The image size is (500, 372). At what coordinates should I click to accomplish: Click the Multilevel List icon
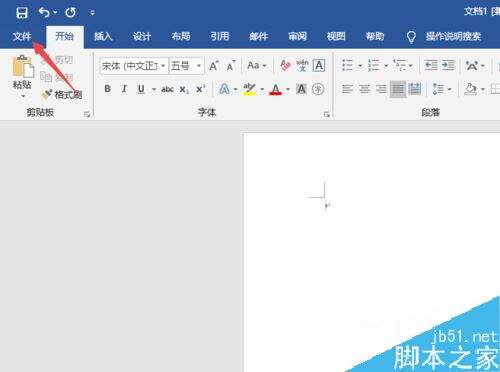pyautogui.click(x=399, y=65)
